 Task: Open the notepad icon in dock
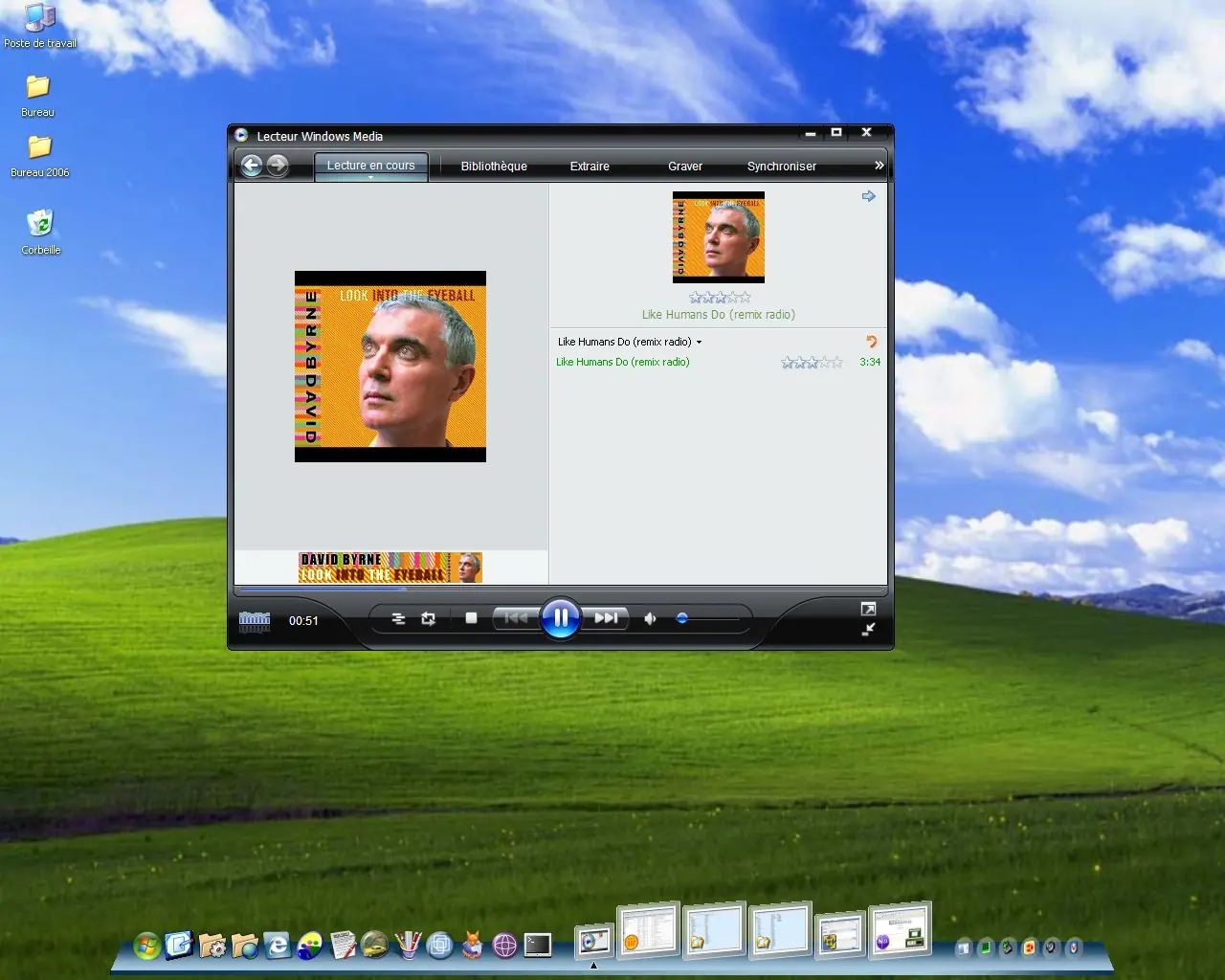[343, 947]
